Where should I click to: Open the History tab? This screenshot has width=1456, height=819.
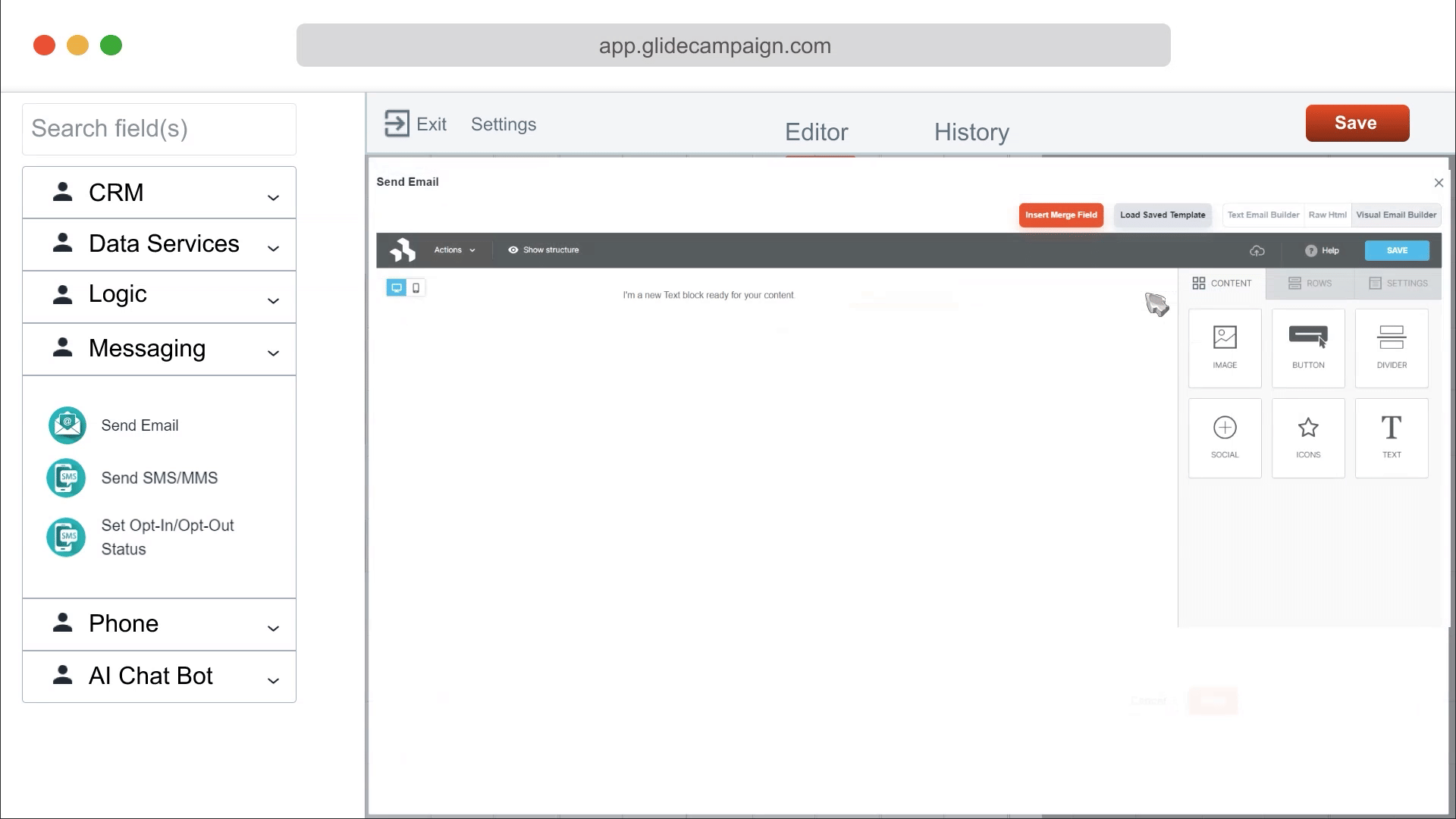(x=971, y=132)
